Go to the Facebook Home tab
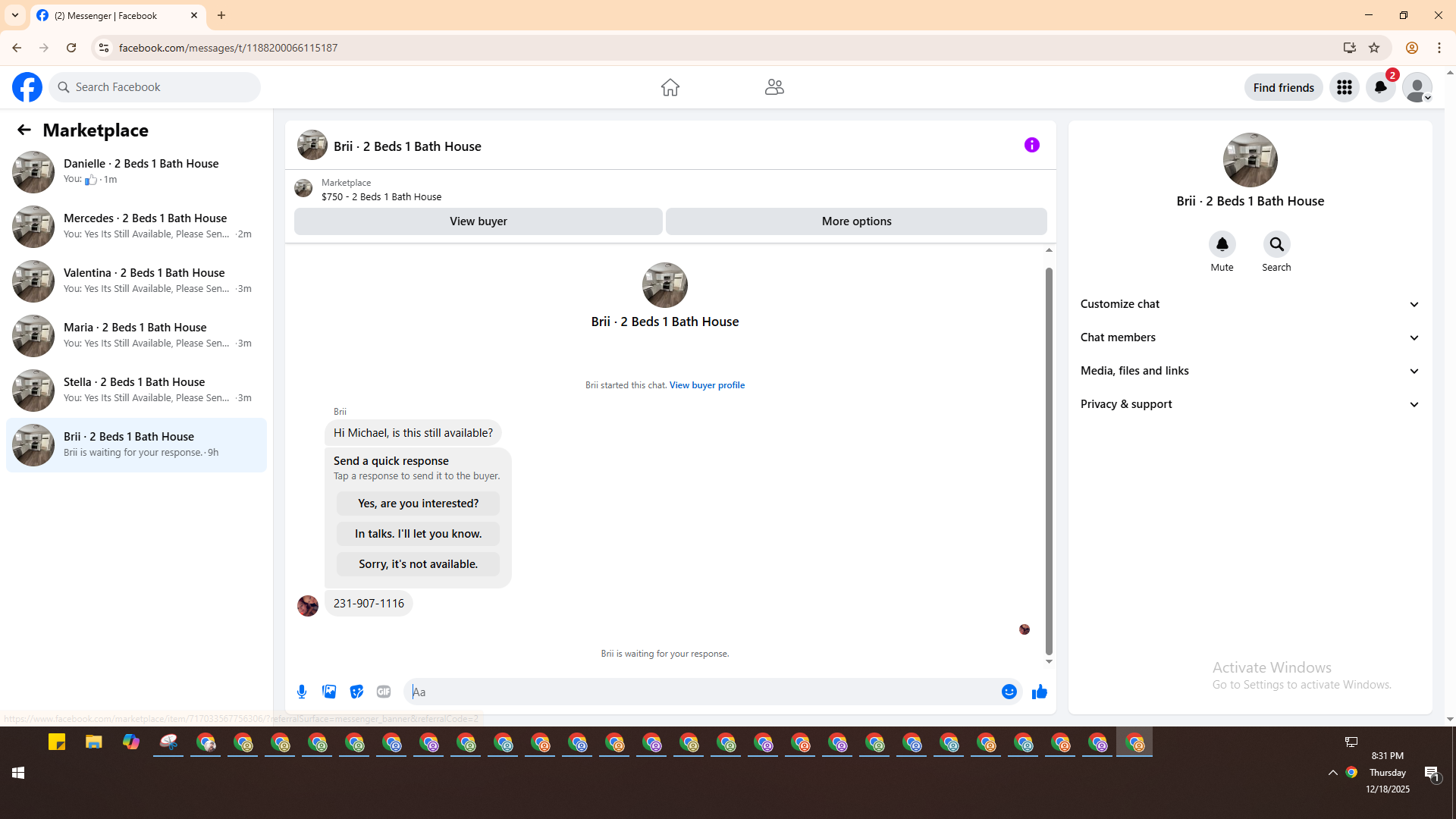This screenshot has width=1456, height=819. pyautogui.click(x=670, y=87)
